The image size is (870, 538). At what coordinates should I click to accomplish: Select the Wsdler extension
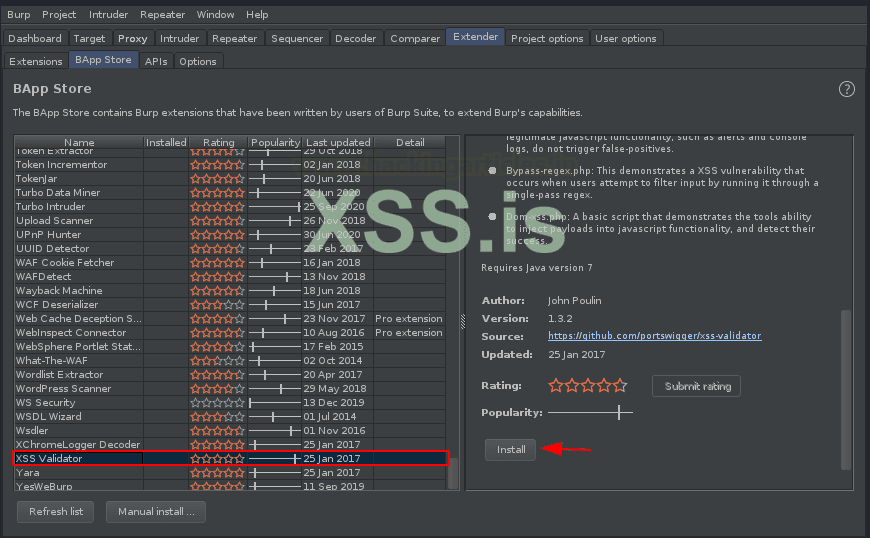[x=230, y=430]
